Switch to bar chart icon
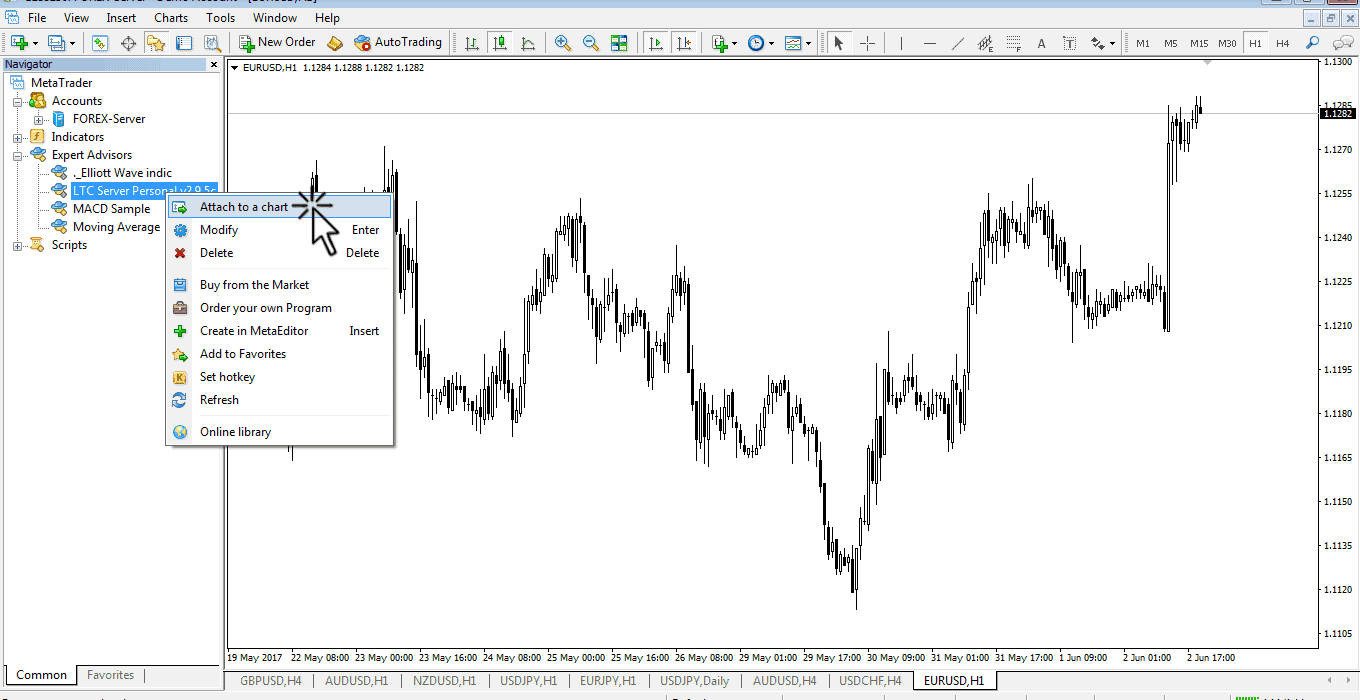Screen dimensions: 1360x700 (472, 43)
